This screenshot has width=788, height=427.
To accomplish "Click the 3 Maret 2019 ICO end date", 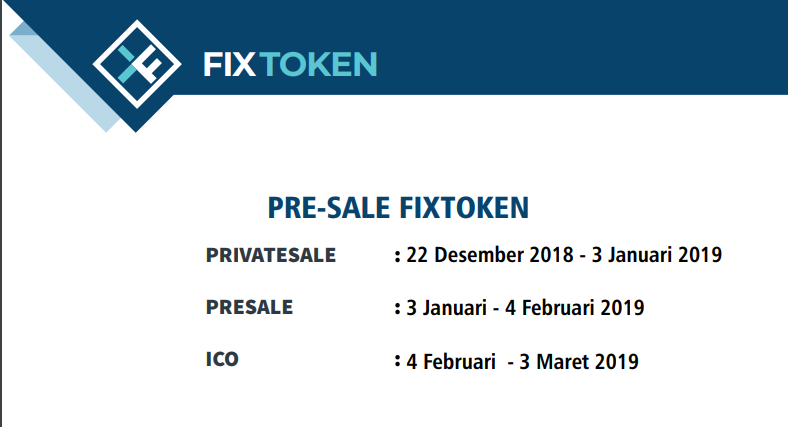I will pyautogui.click(x=578, y=362).
